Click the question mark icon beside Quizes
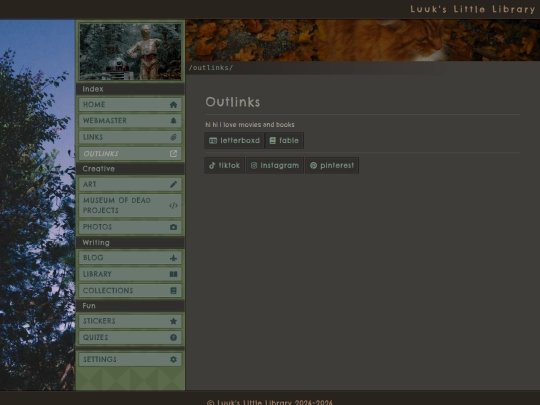Image resolution: width=540 pixels, height=405 pixels. (173, 338)
